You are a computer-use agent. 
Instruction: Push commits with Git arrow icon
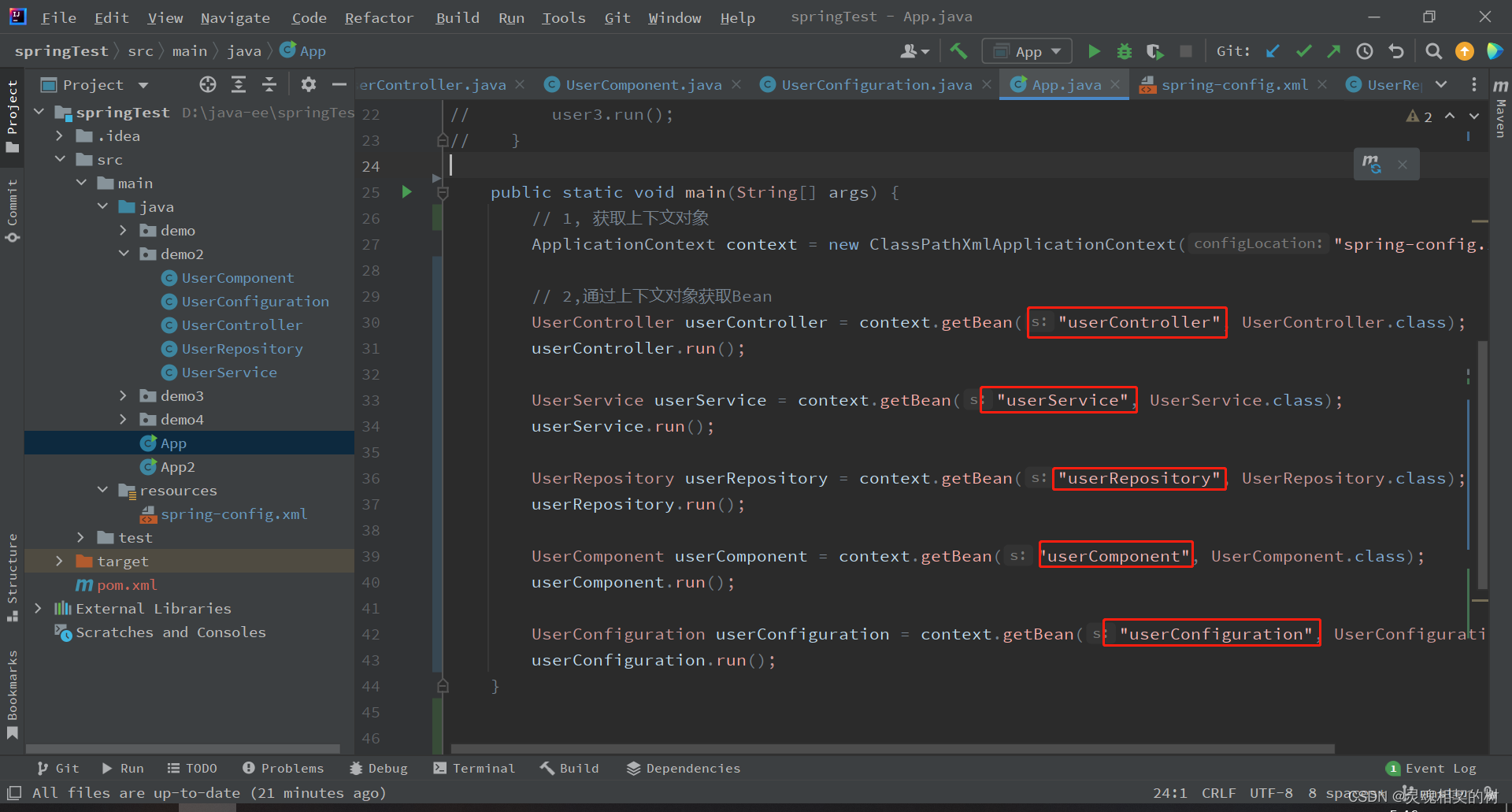[x=1333, y=51]
